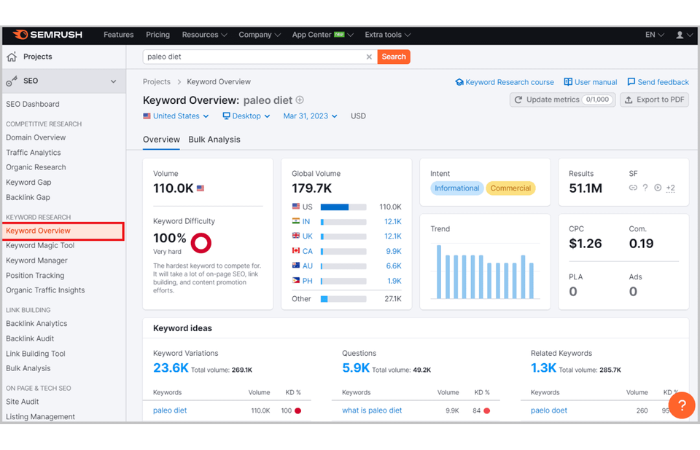
Task: Click the orange Search button
Action: [394, 57]
